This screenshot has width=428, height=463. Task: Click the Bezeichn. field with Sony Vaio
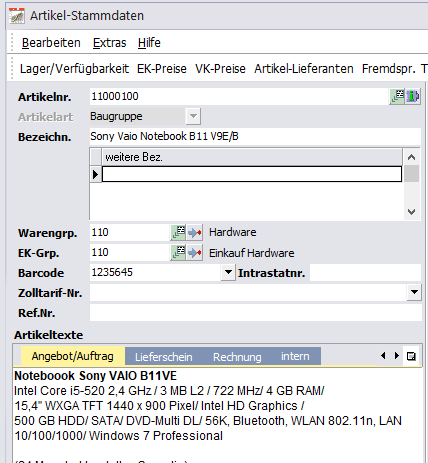point(255,136)
